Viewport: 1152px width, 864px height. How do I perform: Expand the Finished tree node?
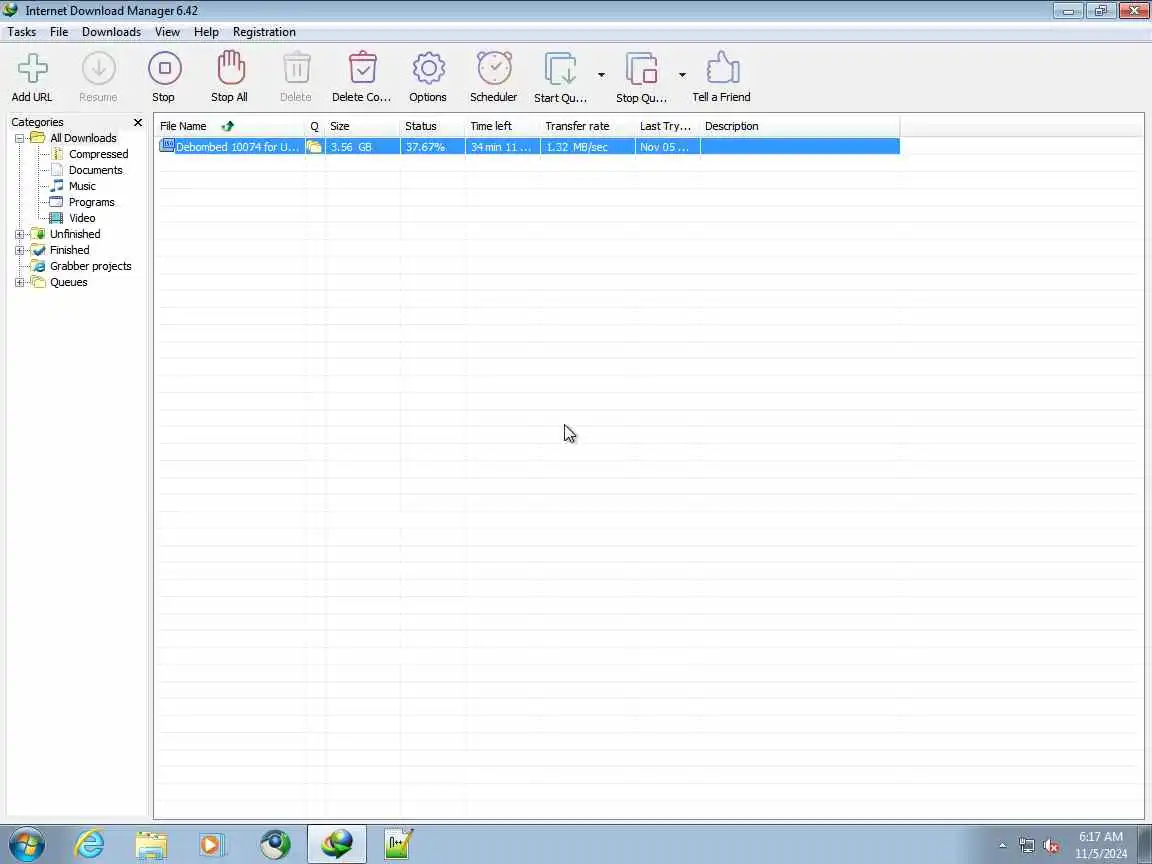tap(20, 251)
